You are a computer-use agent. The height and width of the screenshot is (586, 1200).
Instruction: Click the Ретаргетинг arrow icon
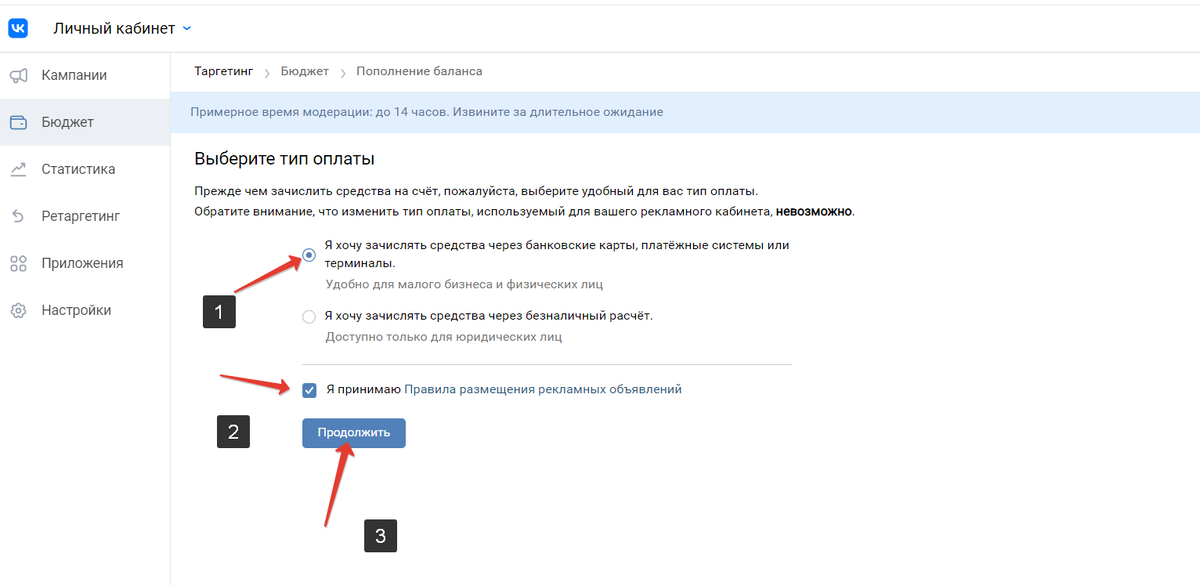tap(18, 216)
